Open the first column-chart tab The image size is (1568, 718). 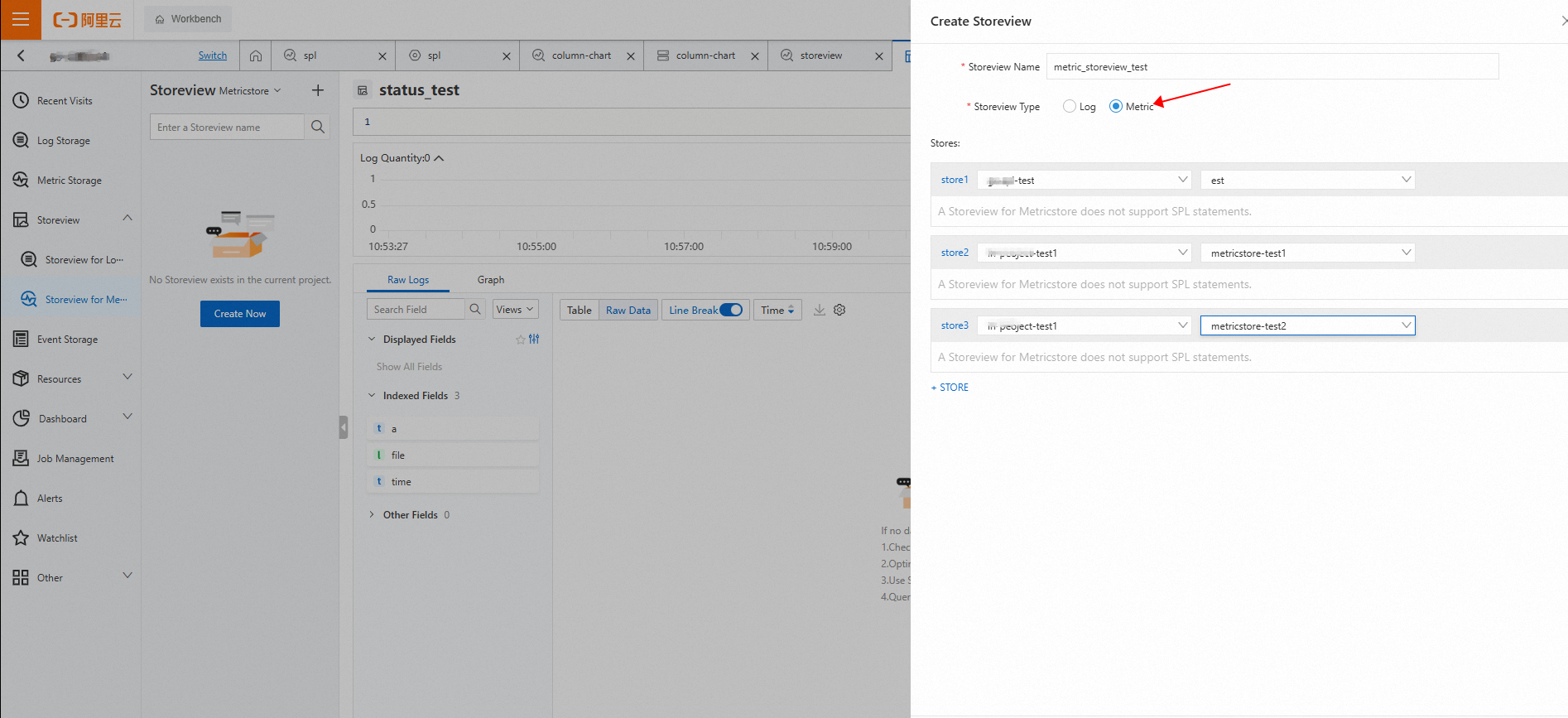coord(581,55)
